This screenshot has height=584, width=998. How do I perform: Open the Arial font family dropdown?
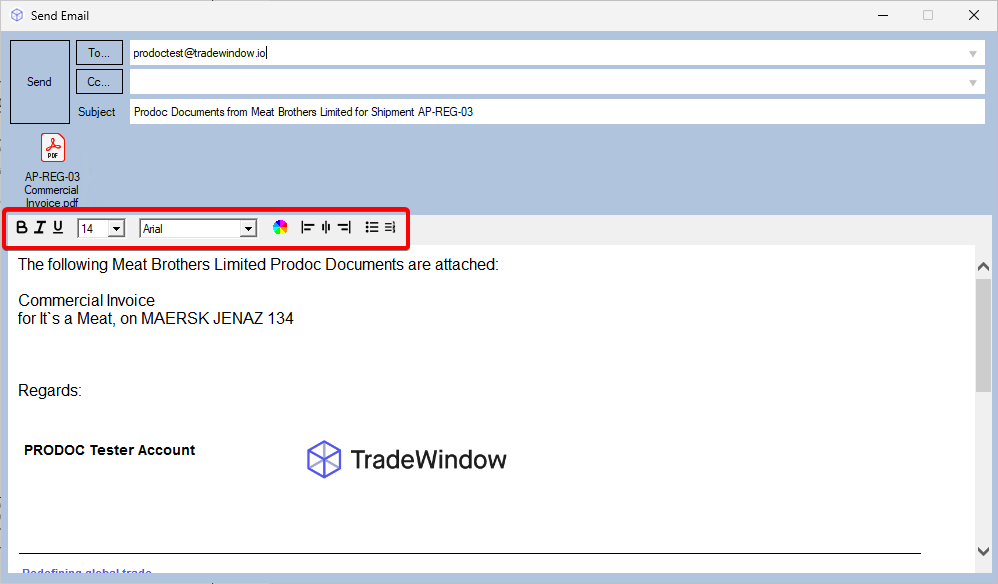[x=248, y=228]
